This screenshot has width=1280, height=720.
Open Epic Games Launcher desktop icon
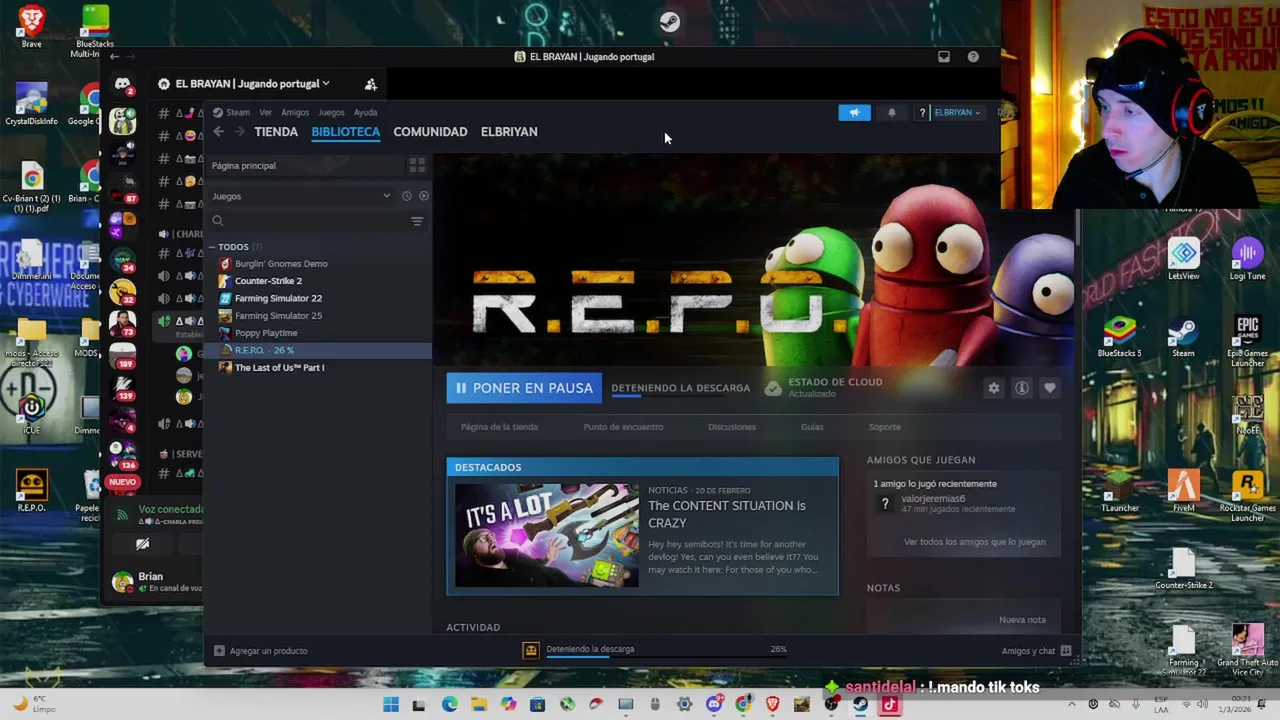click(1247, 340)
